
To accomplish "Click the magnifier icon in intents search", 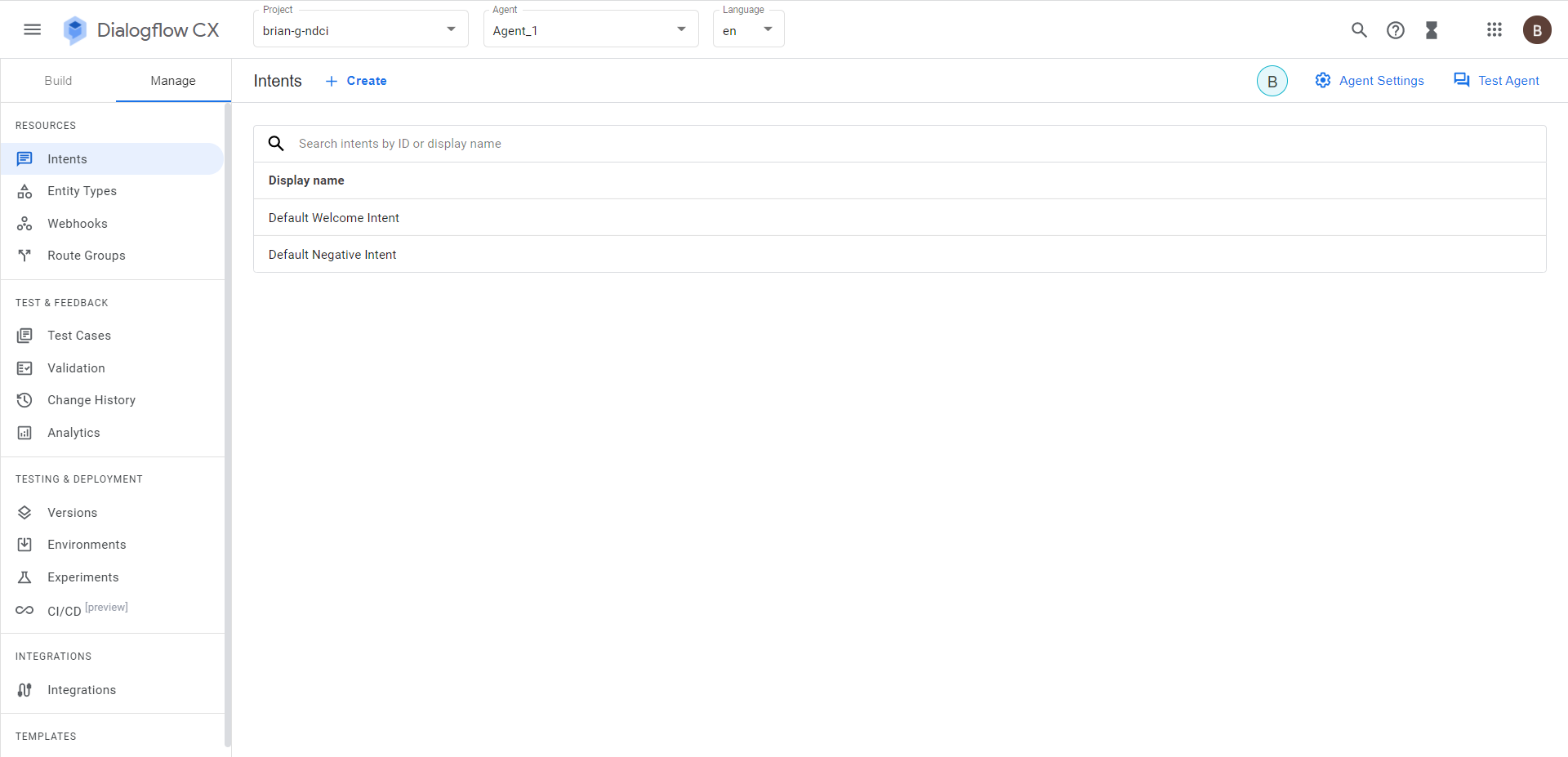I will click(276, 144).
